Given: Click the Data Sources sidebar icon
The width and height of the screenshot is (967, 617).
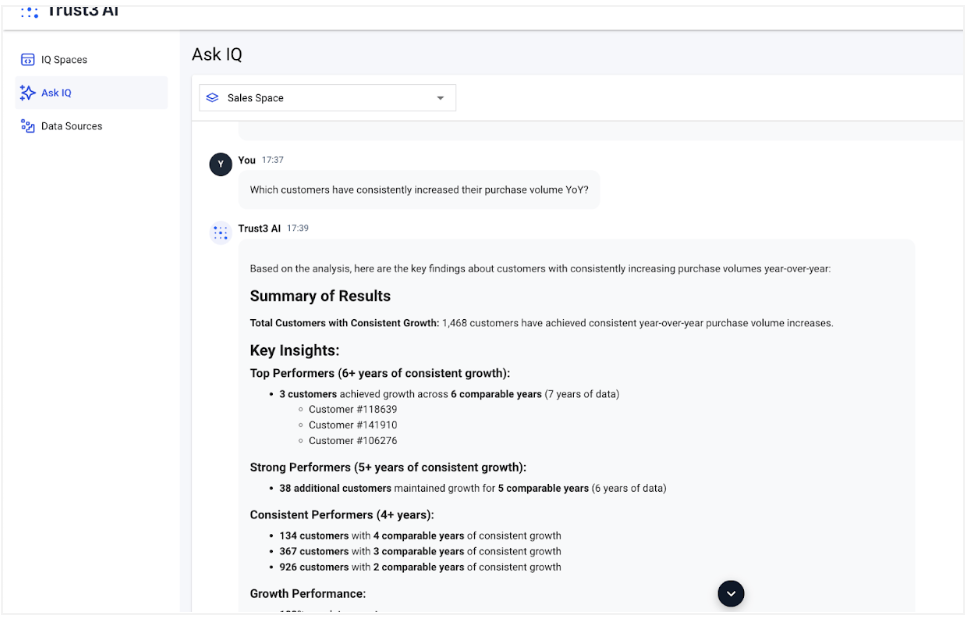Looking at the screenshot, I should point(28,126).
